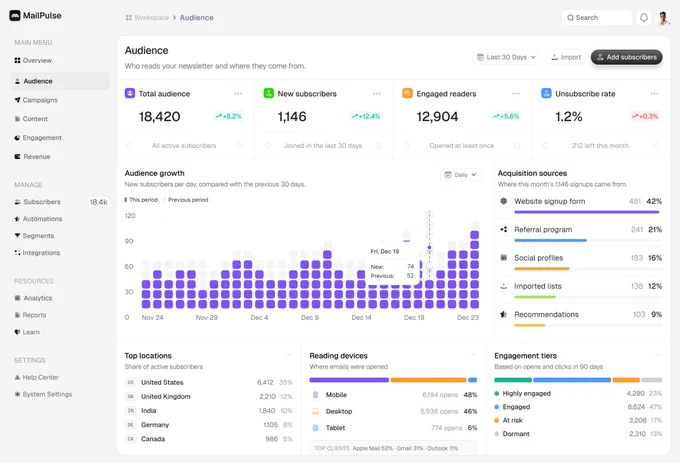Select the United States row
Viewport: 680px width, 463px height.
(209, 382)
